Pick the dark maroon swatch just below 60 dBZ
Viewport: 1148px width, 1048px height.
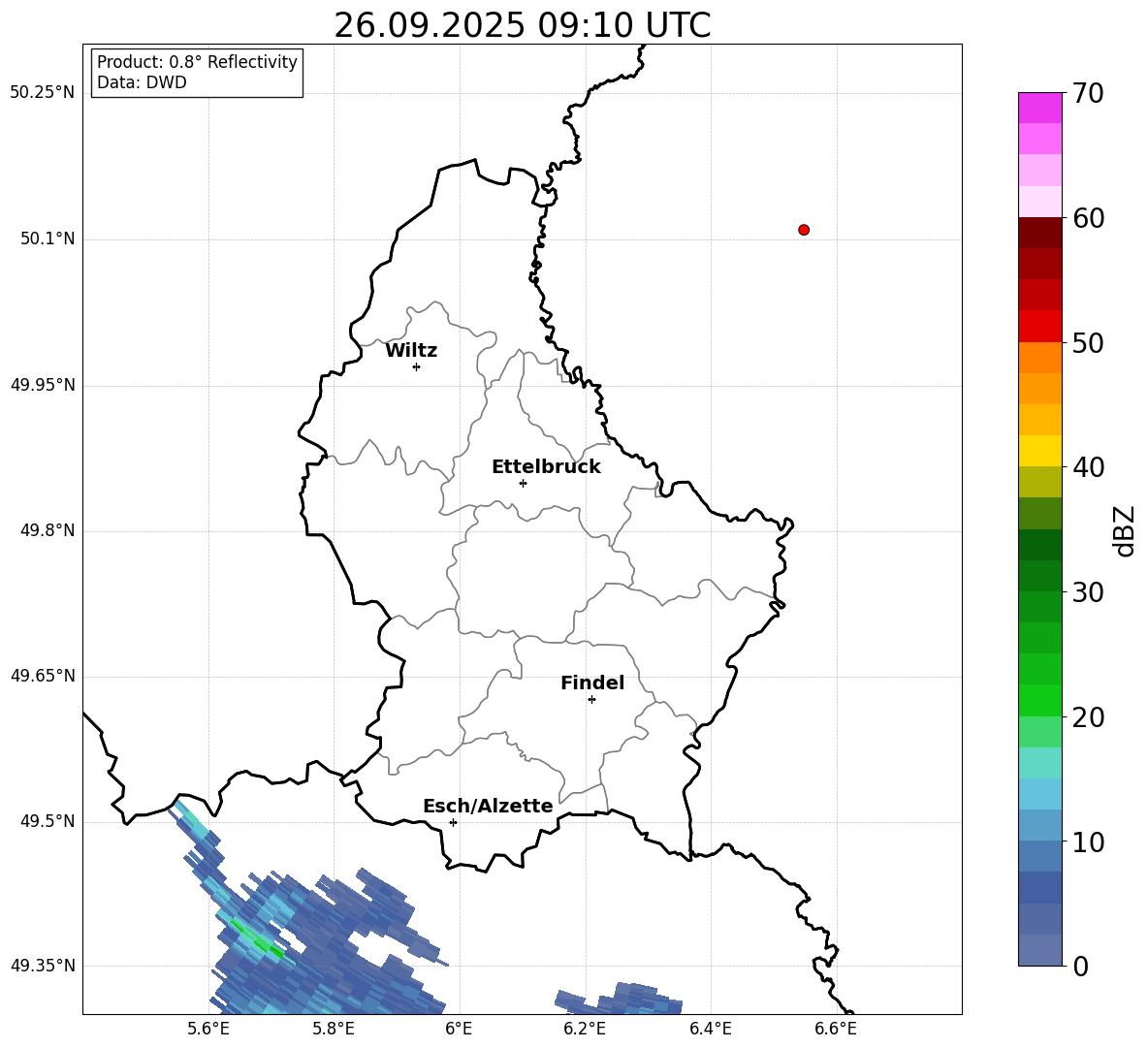point(1039,233)
